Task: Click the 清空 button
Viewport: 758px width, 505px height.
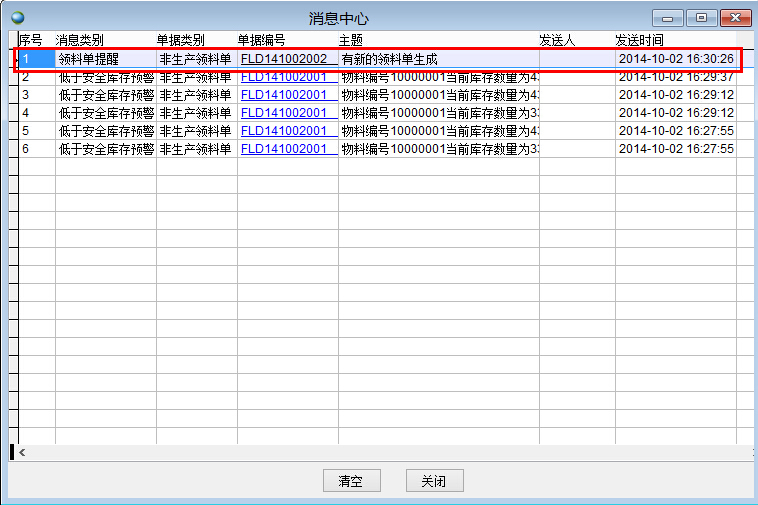Action: pyautogui.click(x=352, y=481)
